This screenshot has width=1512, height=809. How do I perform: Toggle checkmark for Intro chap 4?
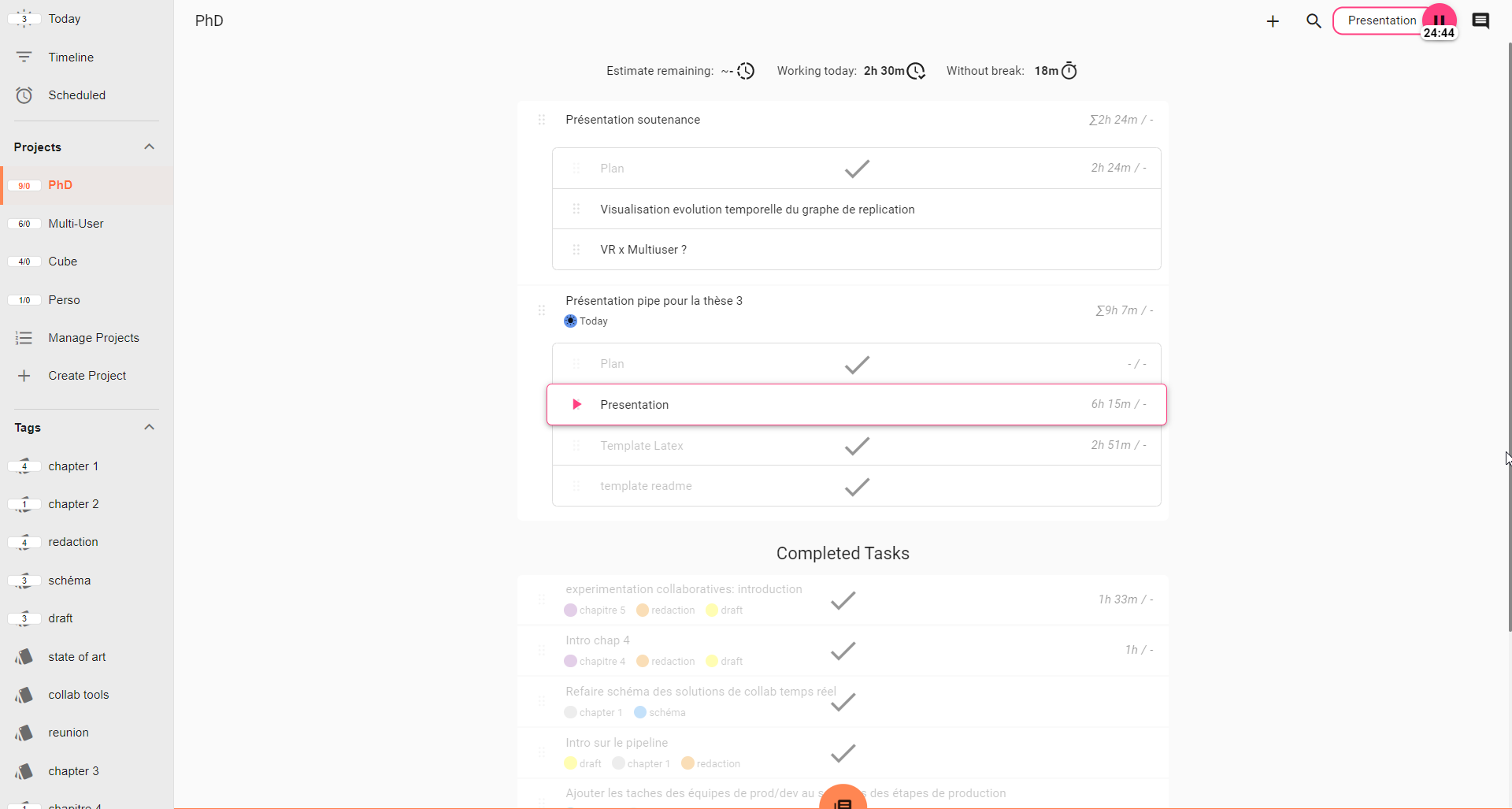point(843,651)
